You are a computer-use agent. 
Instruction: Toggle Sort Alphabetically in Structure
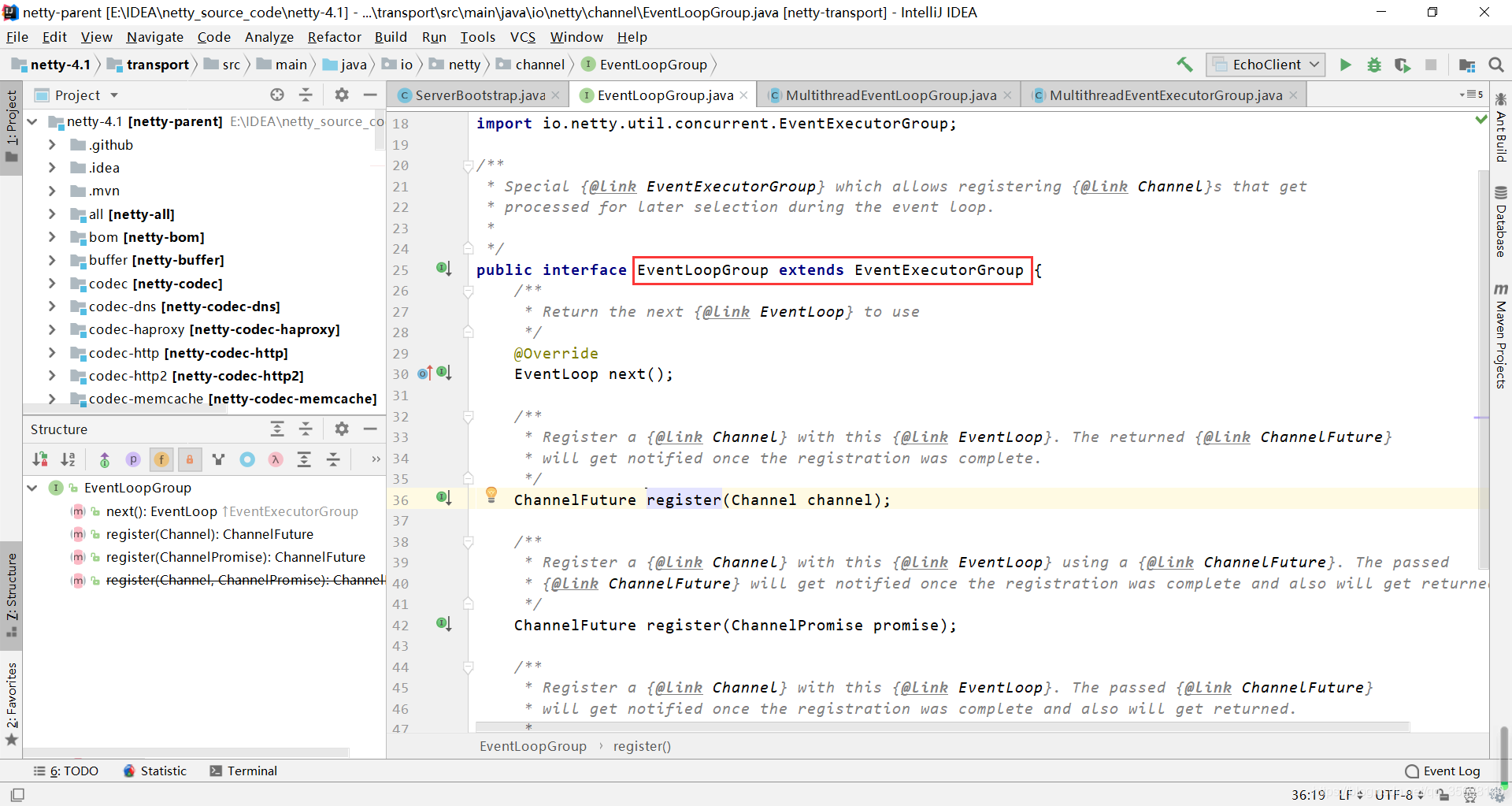(69, 459)
